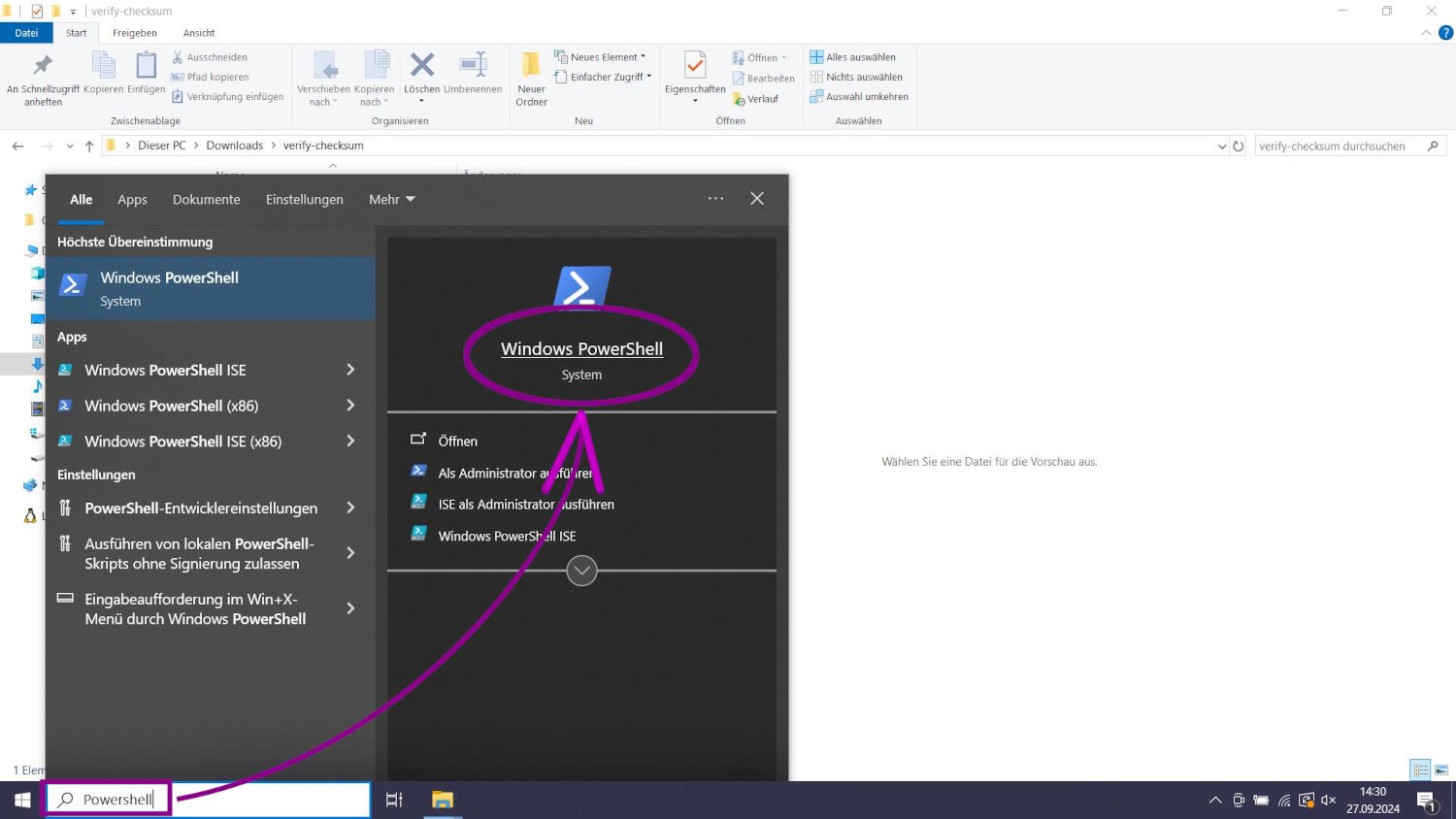Open the Freigeben ribbon tab
1456x819 pixels.
pyautogui.click(x=135, y=33)
